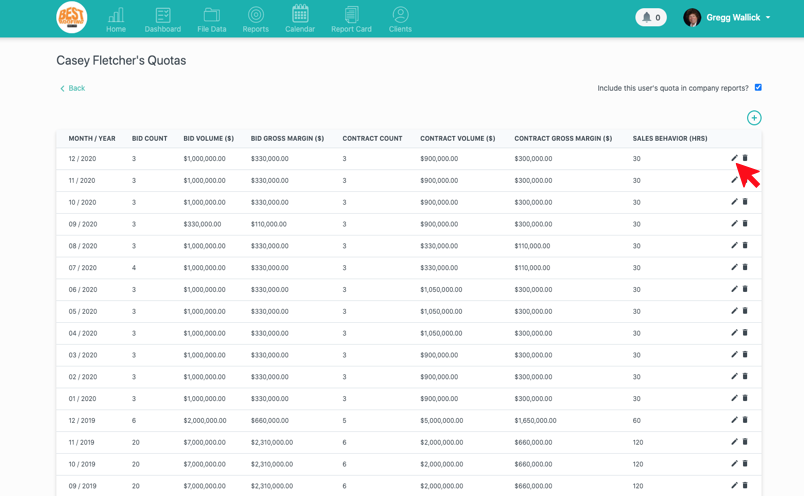Image resolution: width=804 pixels, height=496 pixels.
Task: Click the Bid Gross Margin ($) header
Action: click(287, 138)
